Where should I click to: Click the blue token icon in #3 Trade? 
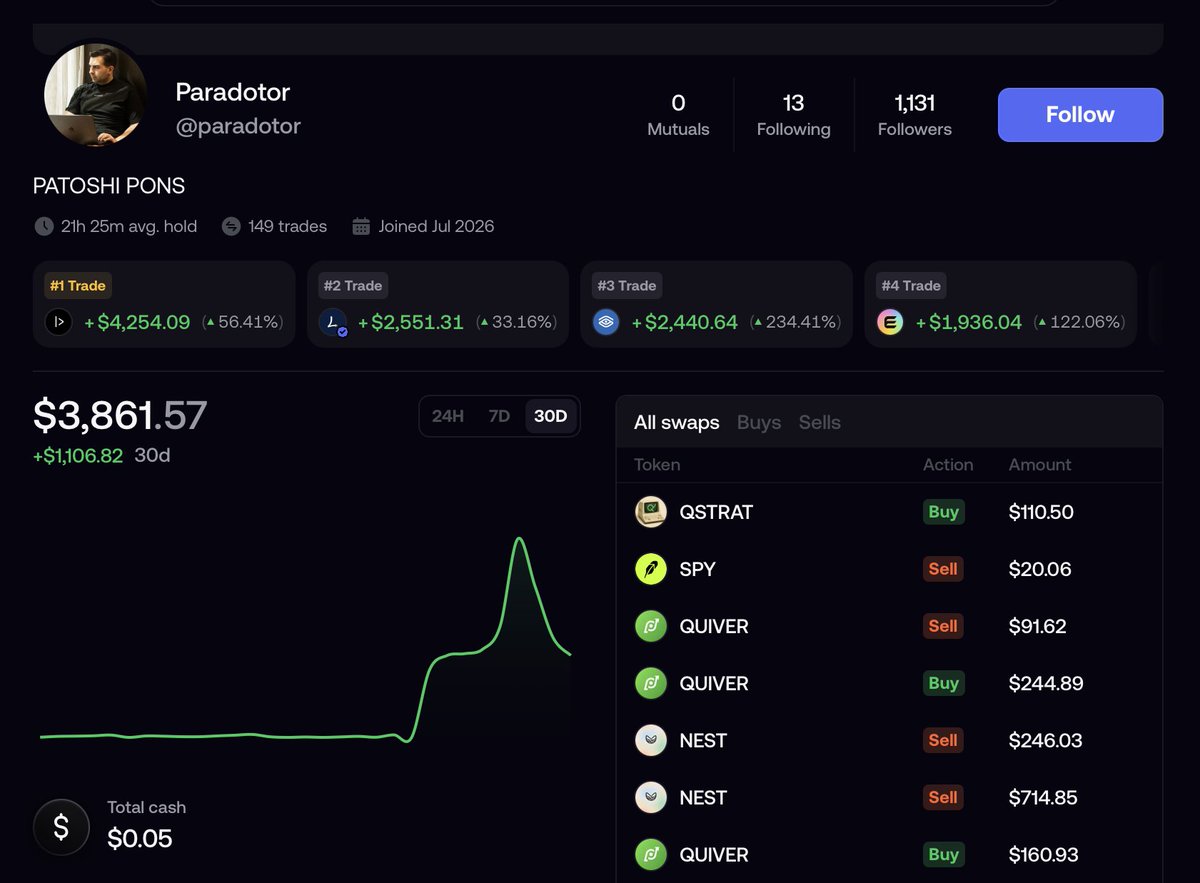[606, 322]
